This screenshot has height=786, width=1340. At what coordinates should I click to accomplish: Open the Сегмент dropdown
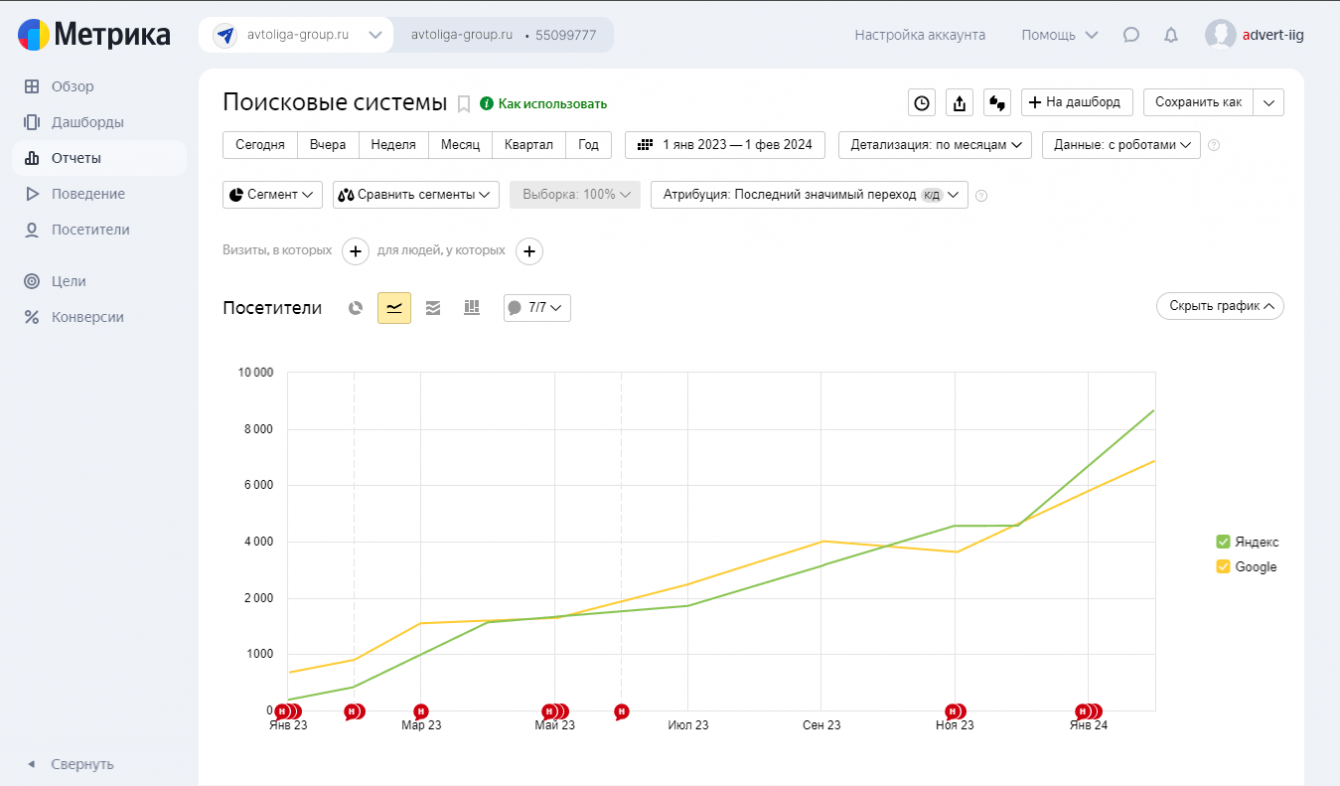tap(272, 194)
